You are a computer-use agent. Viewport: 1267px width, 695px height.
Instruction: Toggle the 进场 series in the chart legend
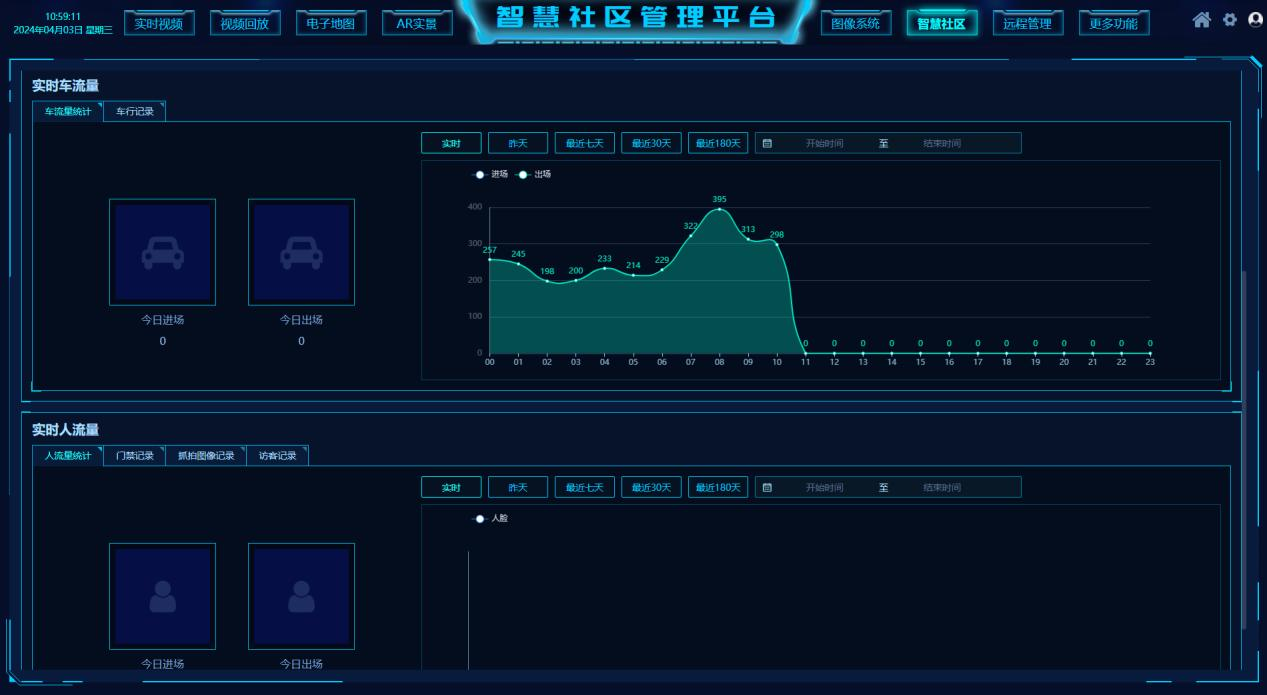[490, 174]
